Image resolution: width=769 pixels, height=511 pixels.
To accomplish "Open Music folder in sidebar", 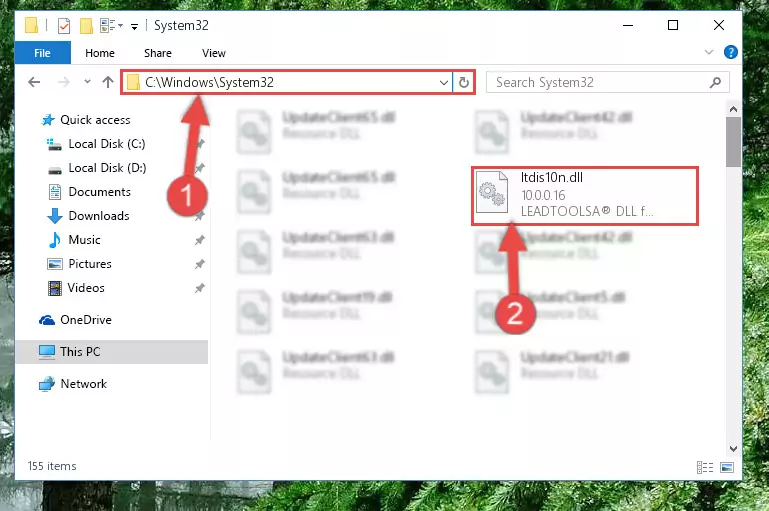I will point(84,240).
